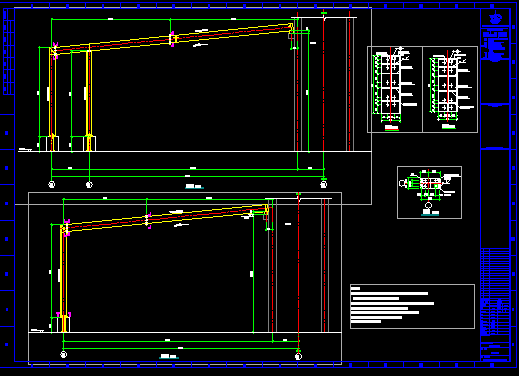Select left grid axis bubble under lower elevation
The image size is (519, 376).
[63, 354]
